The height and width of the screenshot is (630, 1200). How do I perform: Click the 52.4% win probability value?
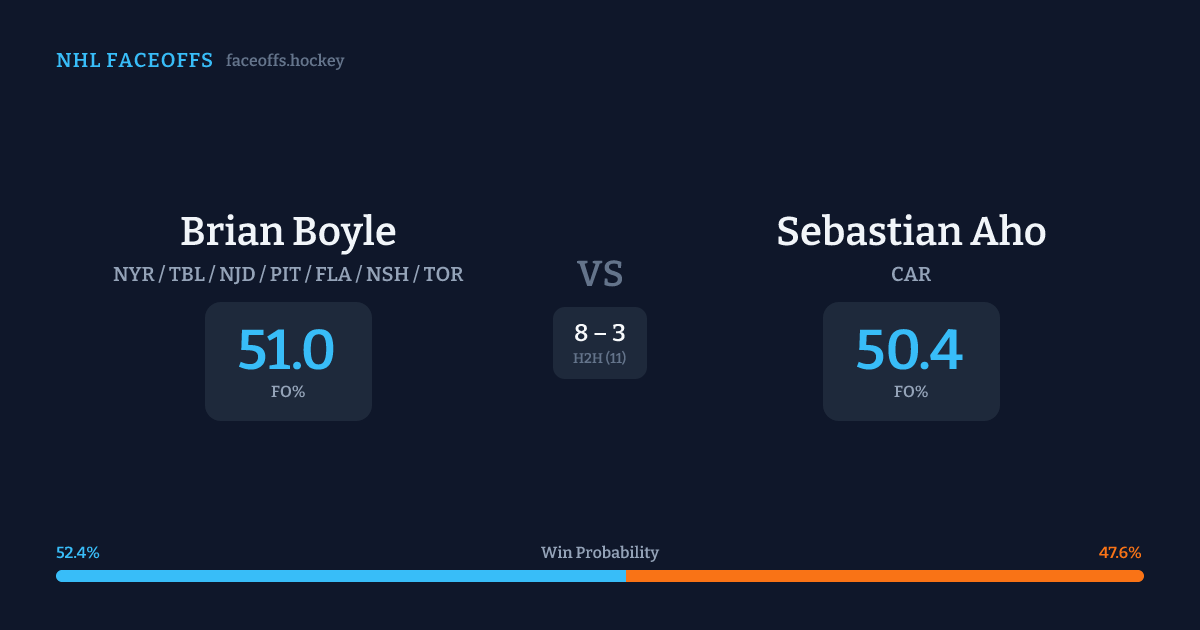coord(78,553)
